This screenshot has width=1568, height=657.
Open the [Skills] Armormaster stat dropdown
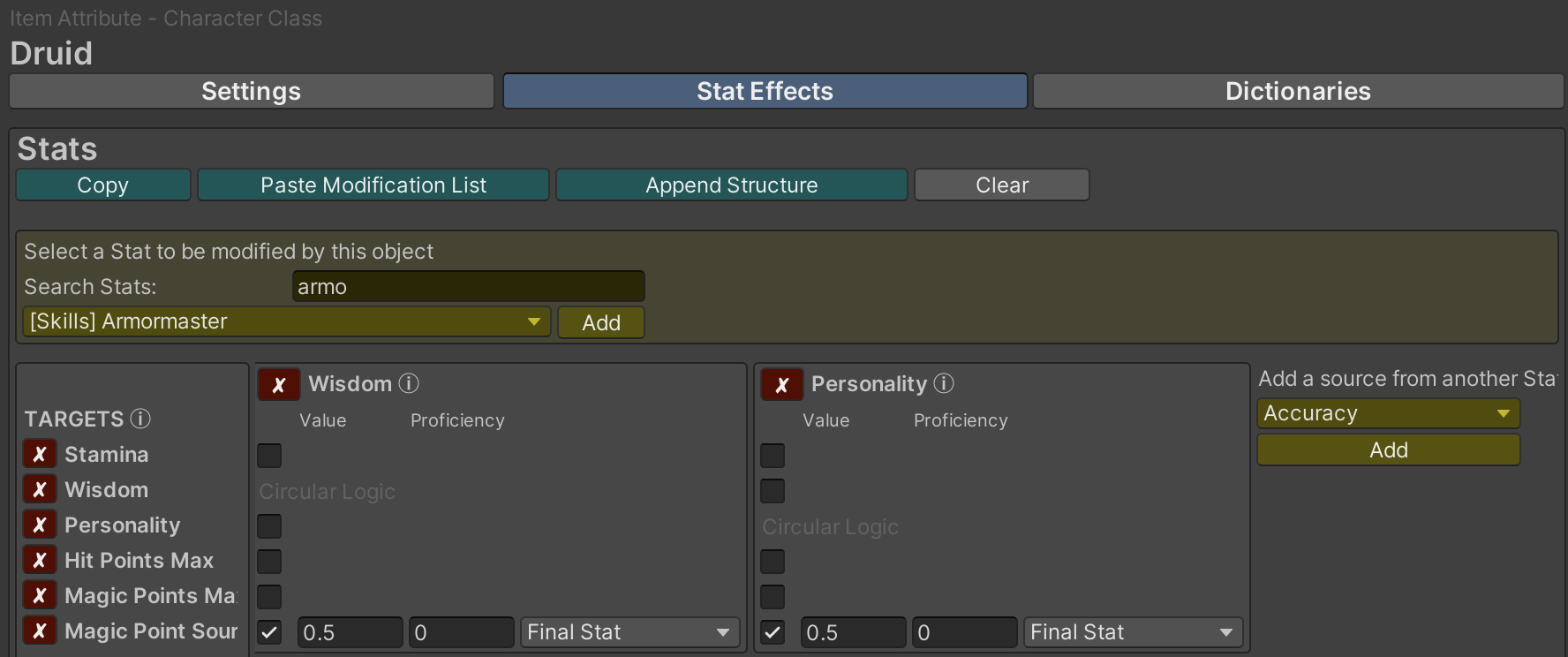click(x=286, y=321)
